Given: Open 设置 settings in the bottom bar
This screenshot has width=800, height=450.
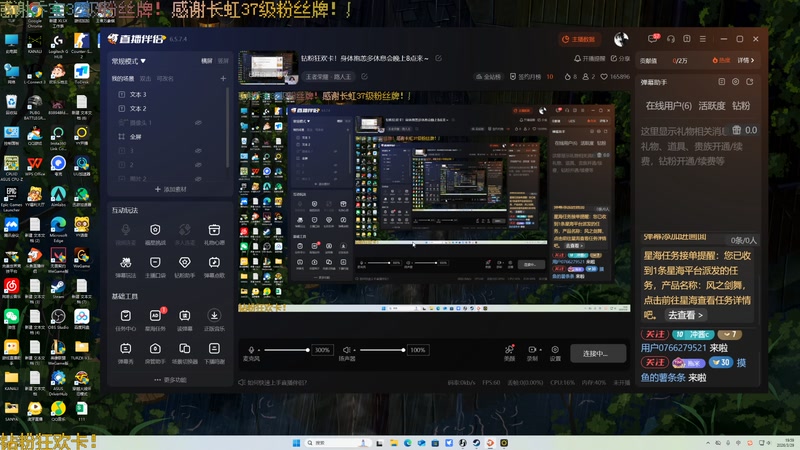Looking at the screenshot, I should click(555, 353).
